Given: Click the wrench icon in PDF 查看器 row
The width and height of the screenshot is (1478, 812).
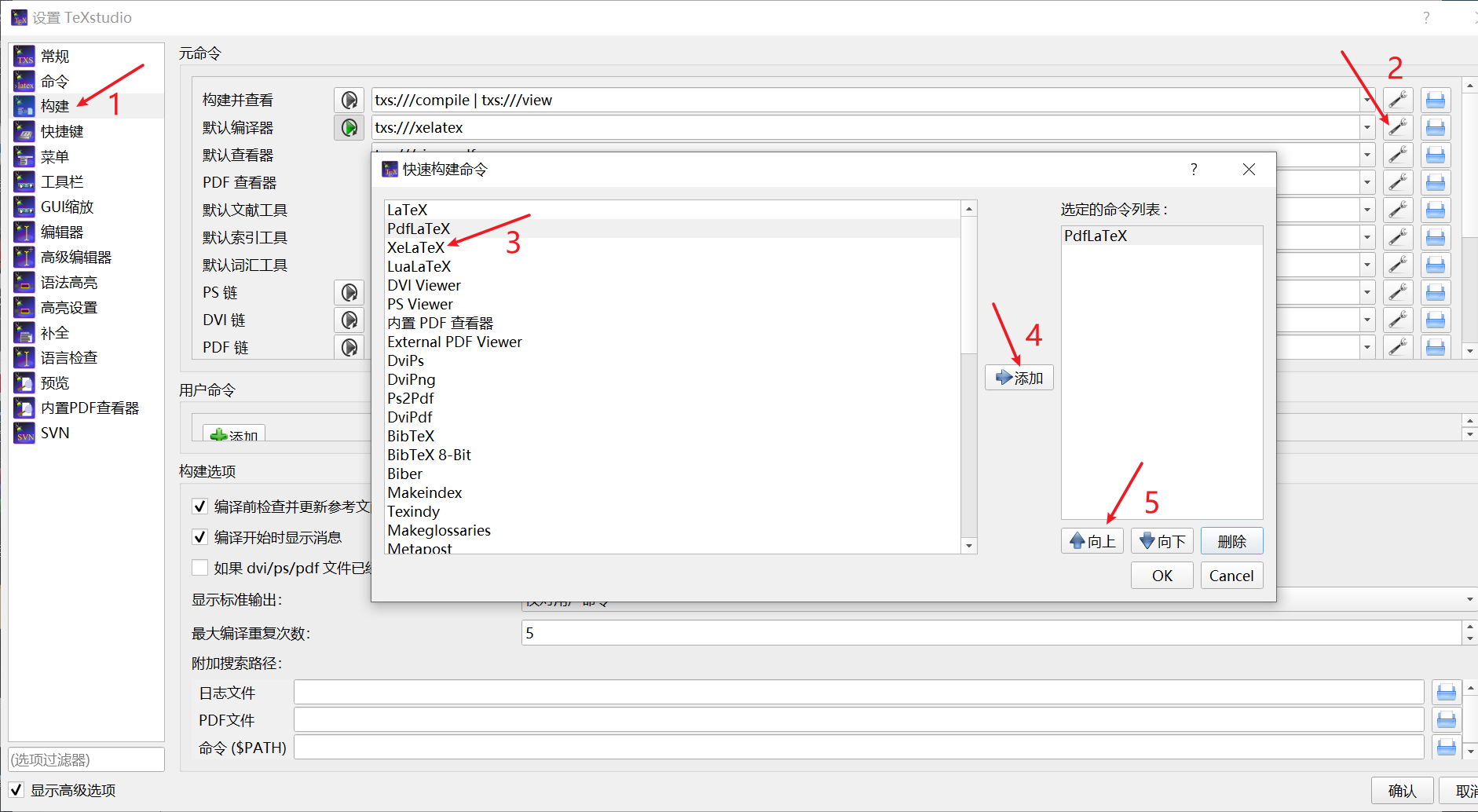Looking at the screenshot, I should [1398, 182].
